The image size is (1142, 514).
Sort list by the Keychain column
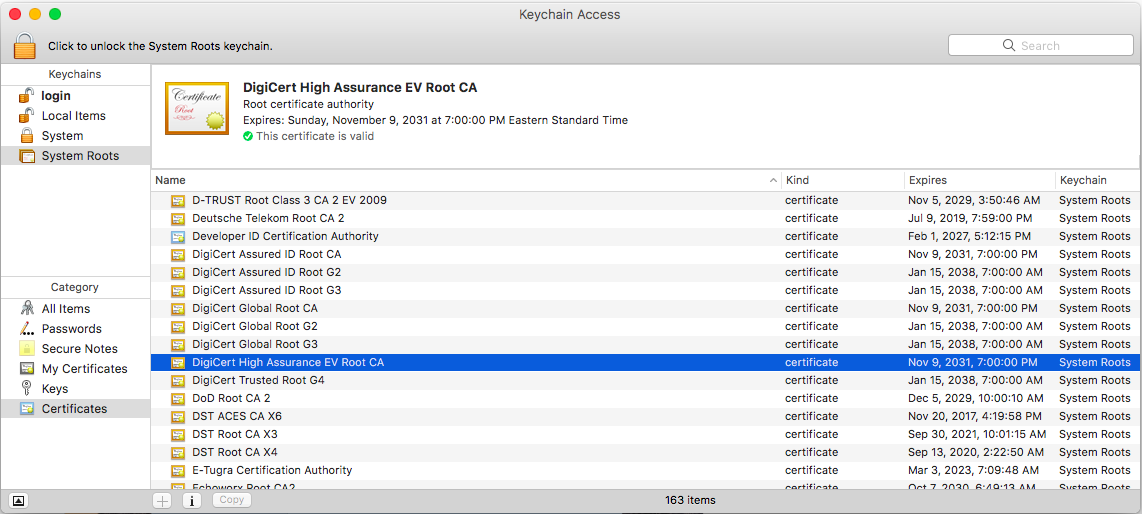[x=1098, y=180]
